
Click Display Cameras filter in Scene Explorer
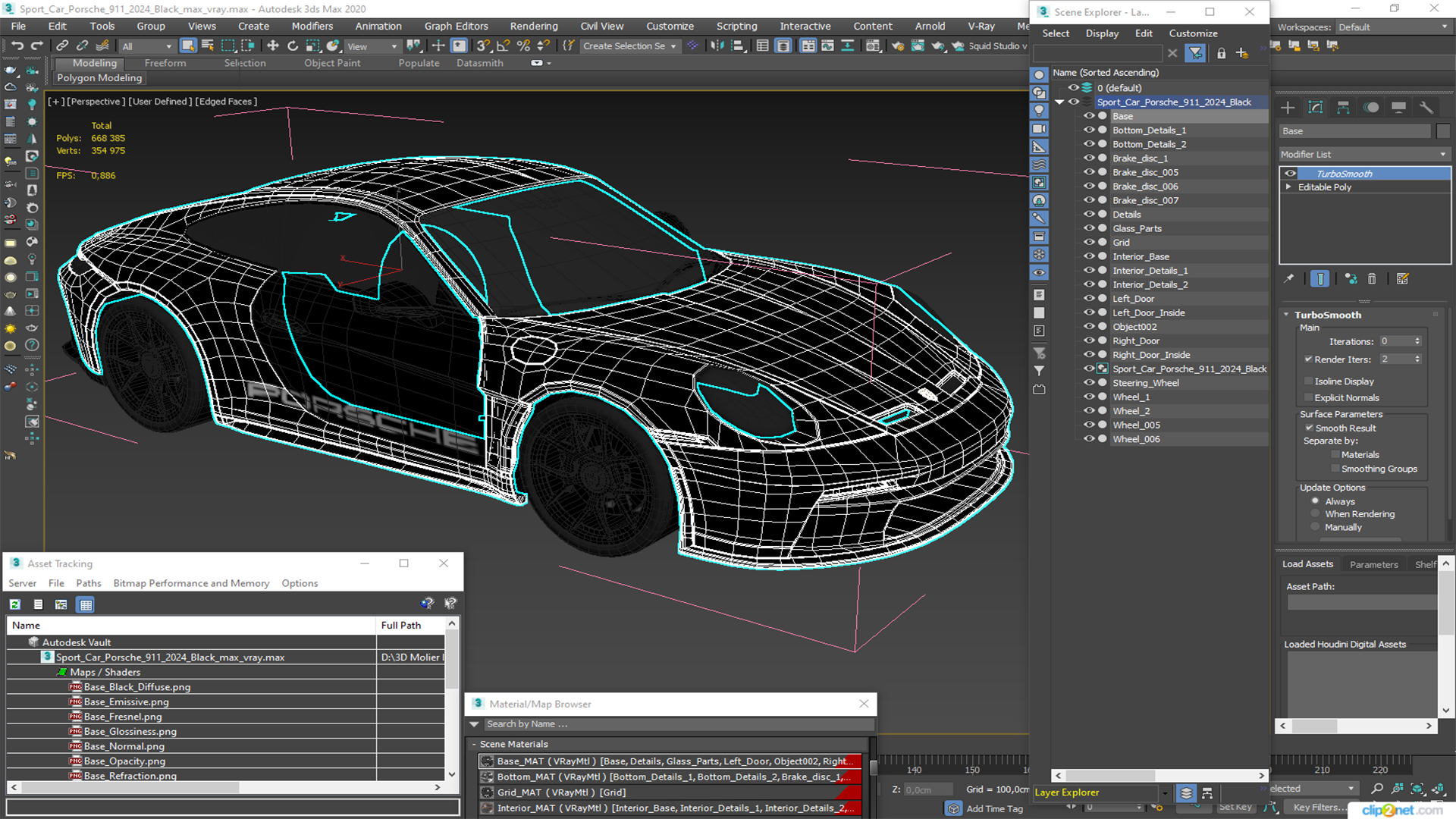point(1039,129)
